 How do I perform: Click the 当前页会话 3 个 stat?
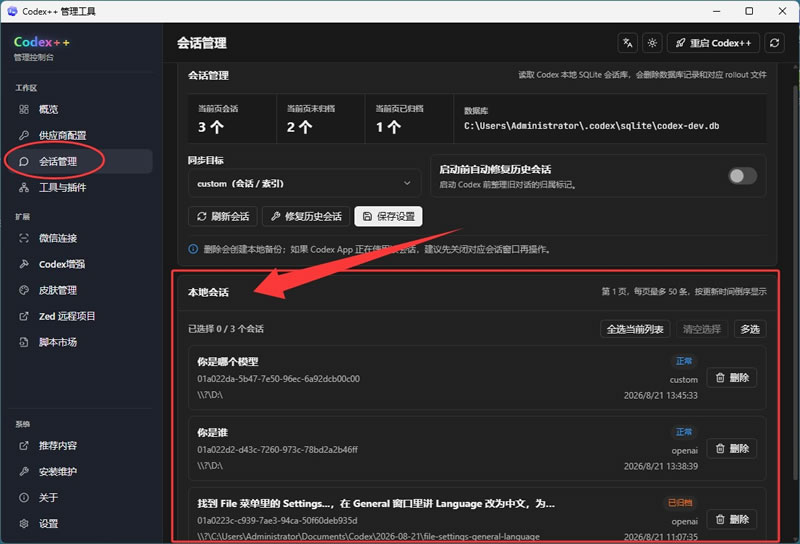coord(232,118)
